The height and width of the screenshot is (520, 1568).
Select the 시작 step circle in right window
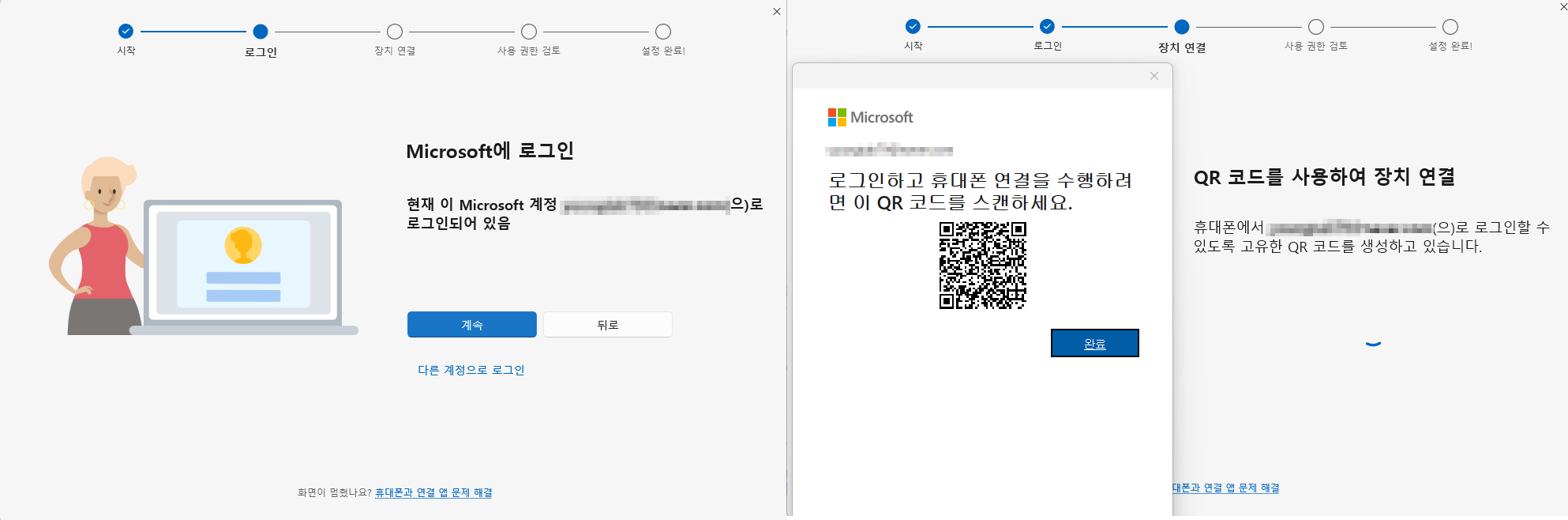[913, 26]
